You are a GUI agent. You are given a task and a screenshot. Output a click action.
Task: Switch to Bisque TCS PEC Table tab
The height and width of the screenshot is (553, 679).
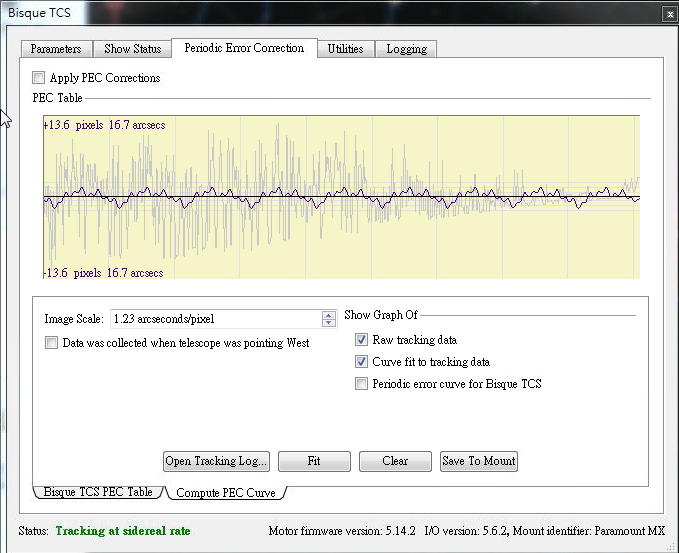point(98,492)
